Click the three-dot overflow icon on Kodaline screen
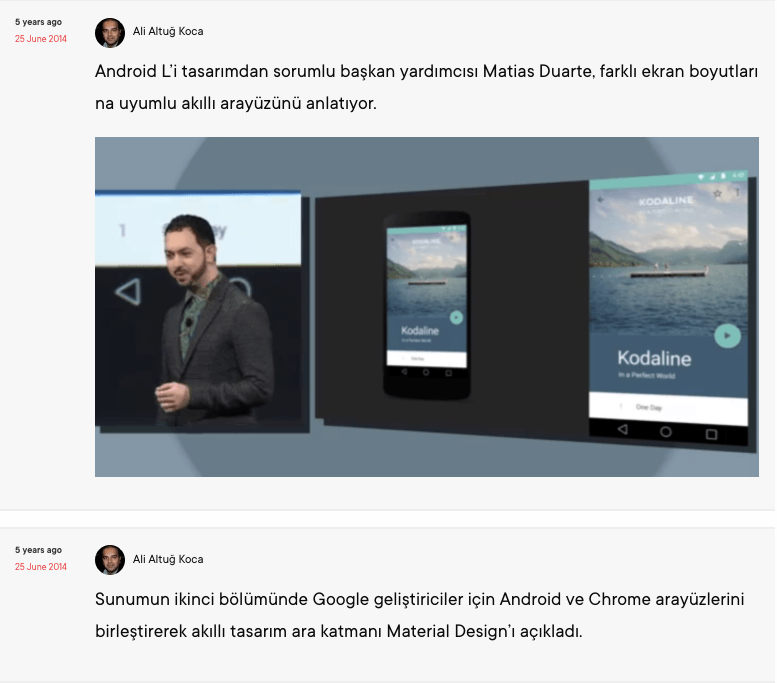This screenshot has height=683, width=777. click(x=737, y=192)
